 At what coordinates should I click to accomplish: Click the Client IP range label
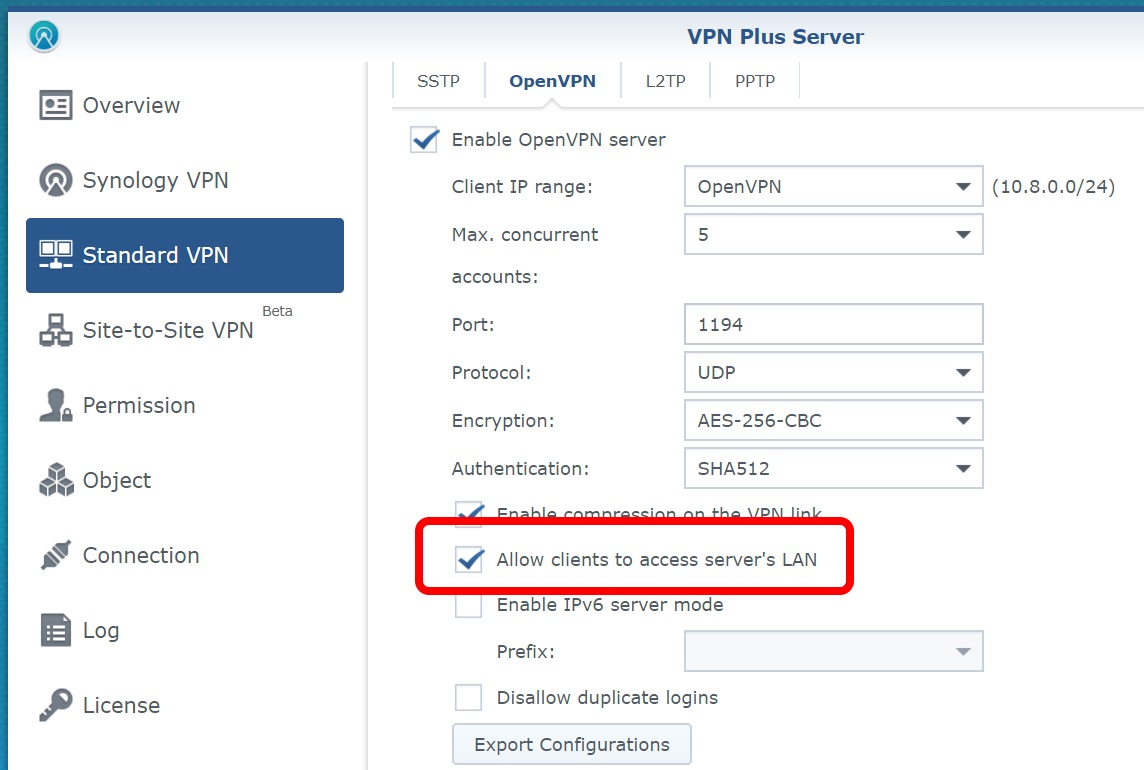pyautogui.click(x=522, y=187)
